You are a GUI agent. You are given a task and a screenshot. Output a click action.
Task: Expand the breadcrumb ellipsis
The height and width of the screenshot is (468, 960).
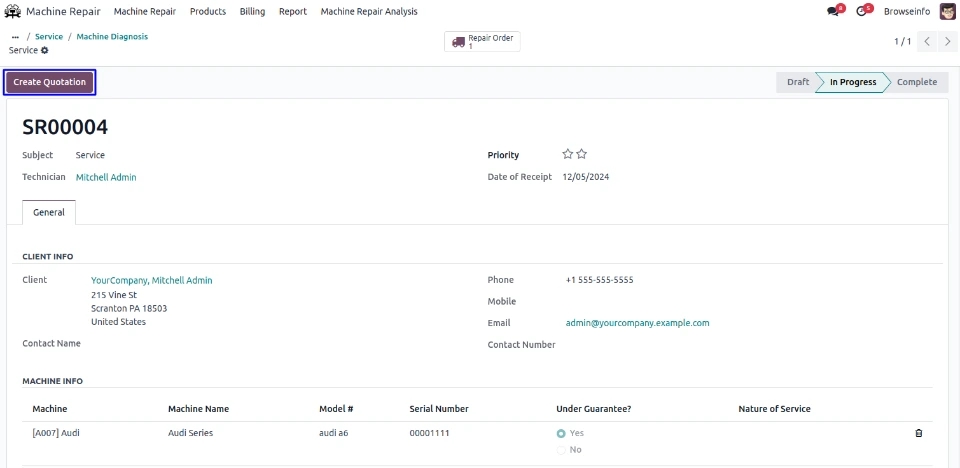coord(15,36)
